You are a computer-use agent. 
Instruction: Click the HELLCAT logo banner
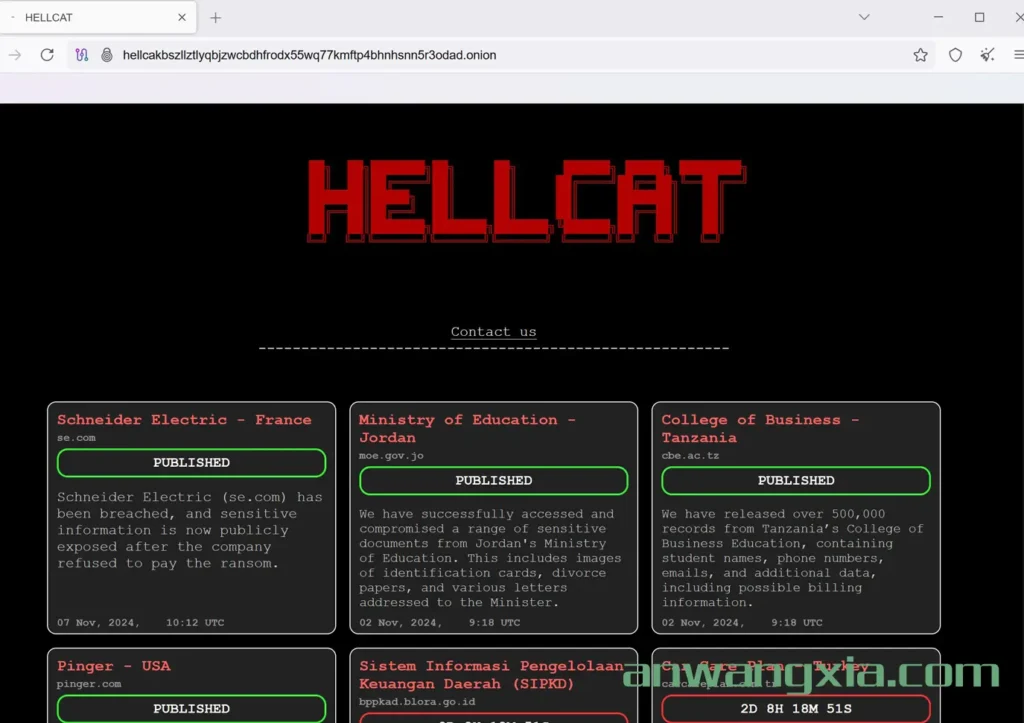point(526,200)
